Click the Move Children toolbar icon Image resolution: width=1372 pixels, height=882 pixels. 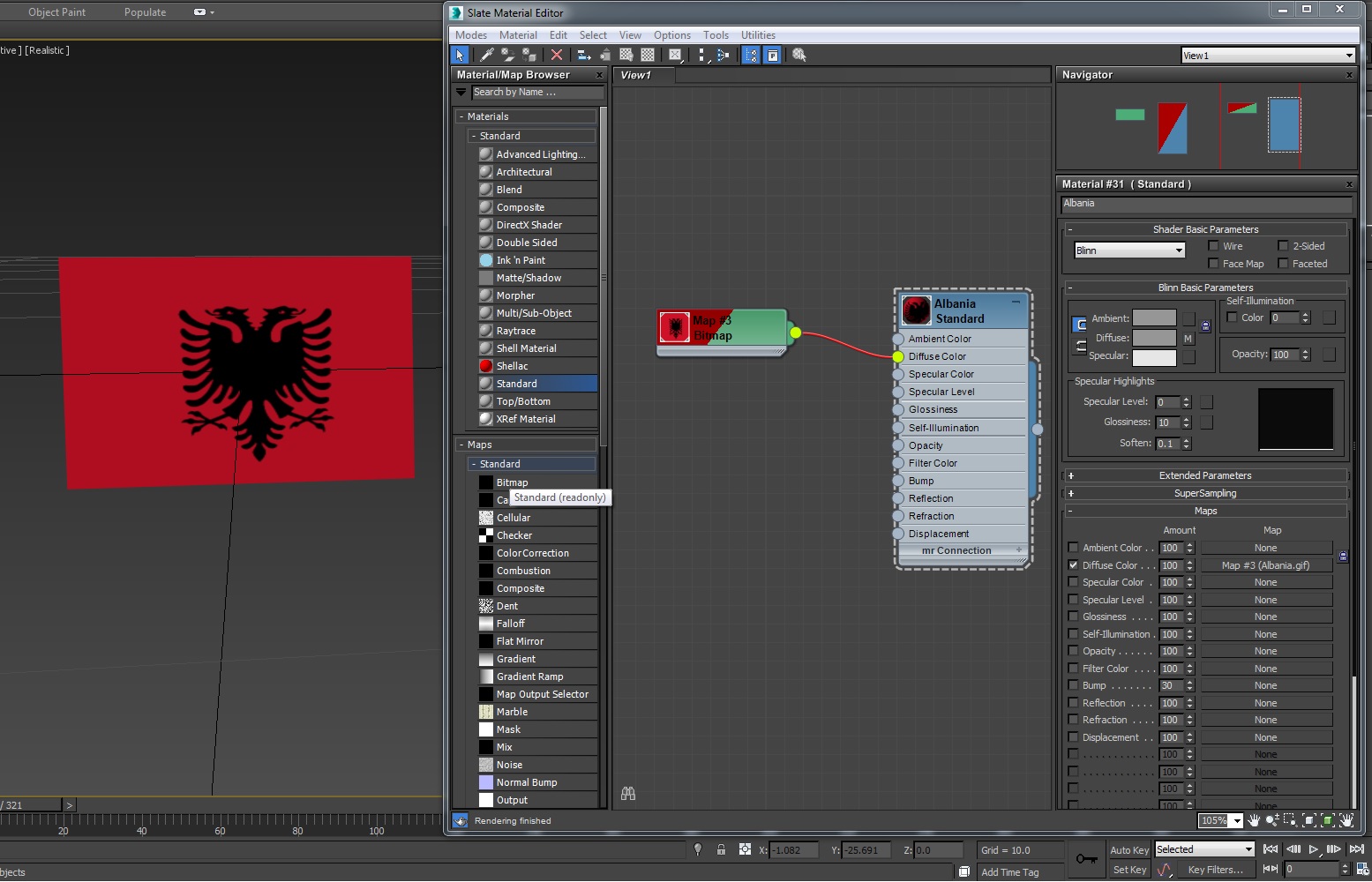584,55
